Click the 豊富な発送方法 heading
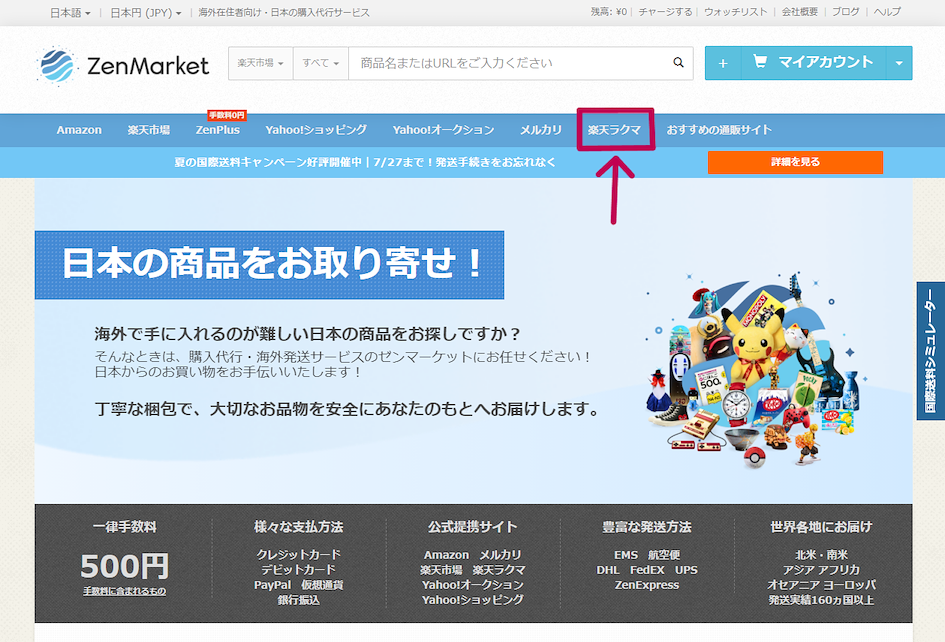This screenshot has height=642, width=945. pyautogui.click(x=647, y=527)
